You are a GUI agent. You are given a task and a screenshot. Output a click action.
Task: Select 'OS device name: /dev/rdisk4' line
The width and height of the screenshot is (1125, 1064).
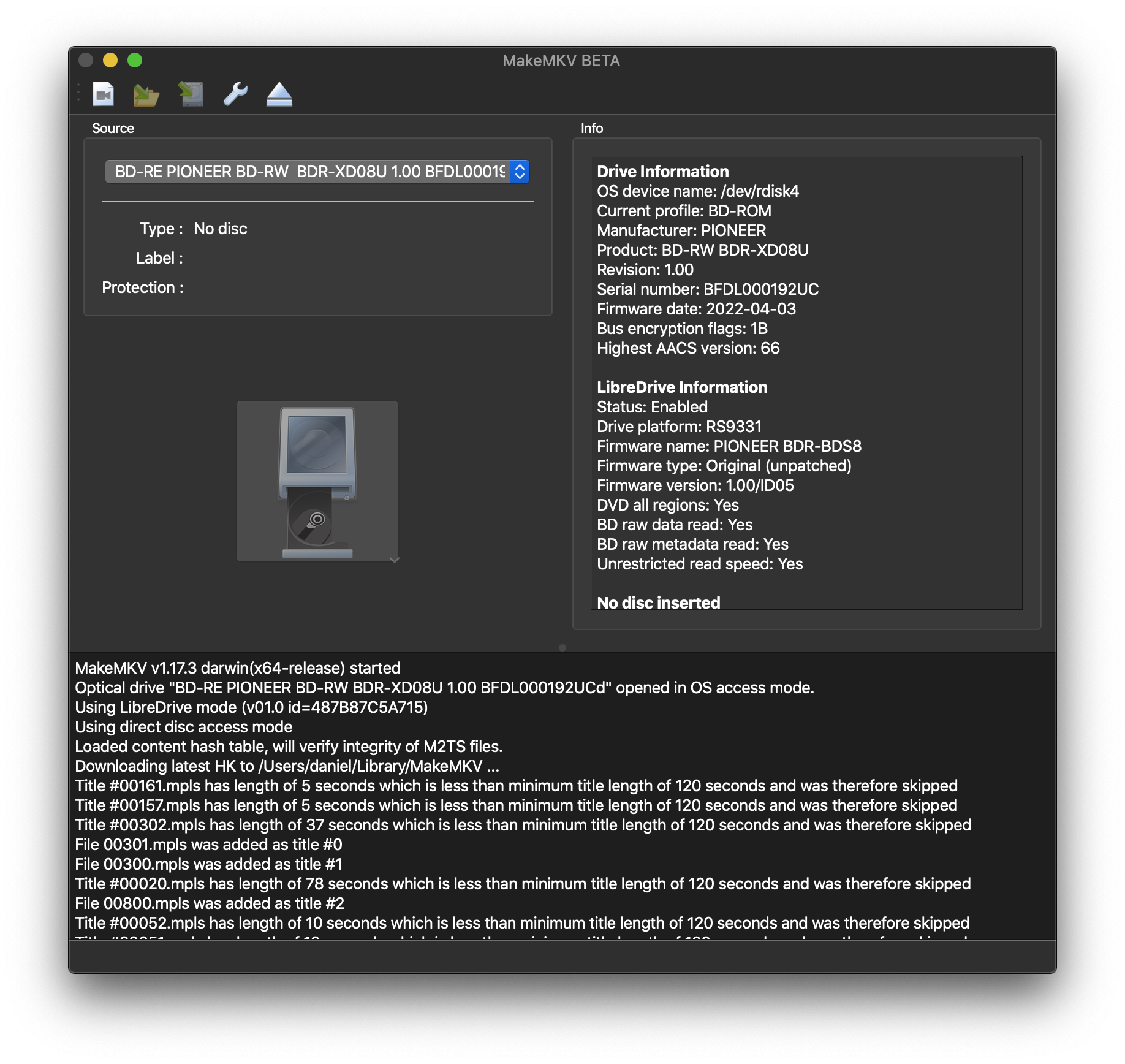pos(698,191)
